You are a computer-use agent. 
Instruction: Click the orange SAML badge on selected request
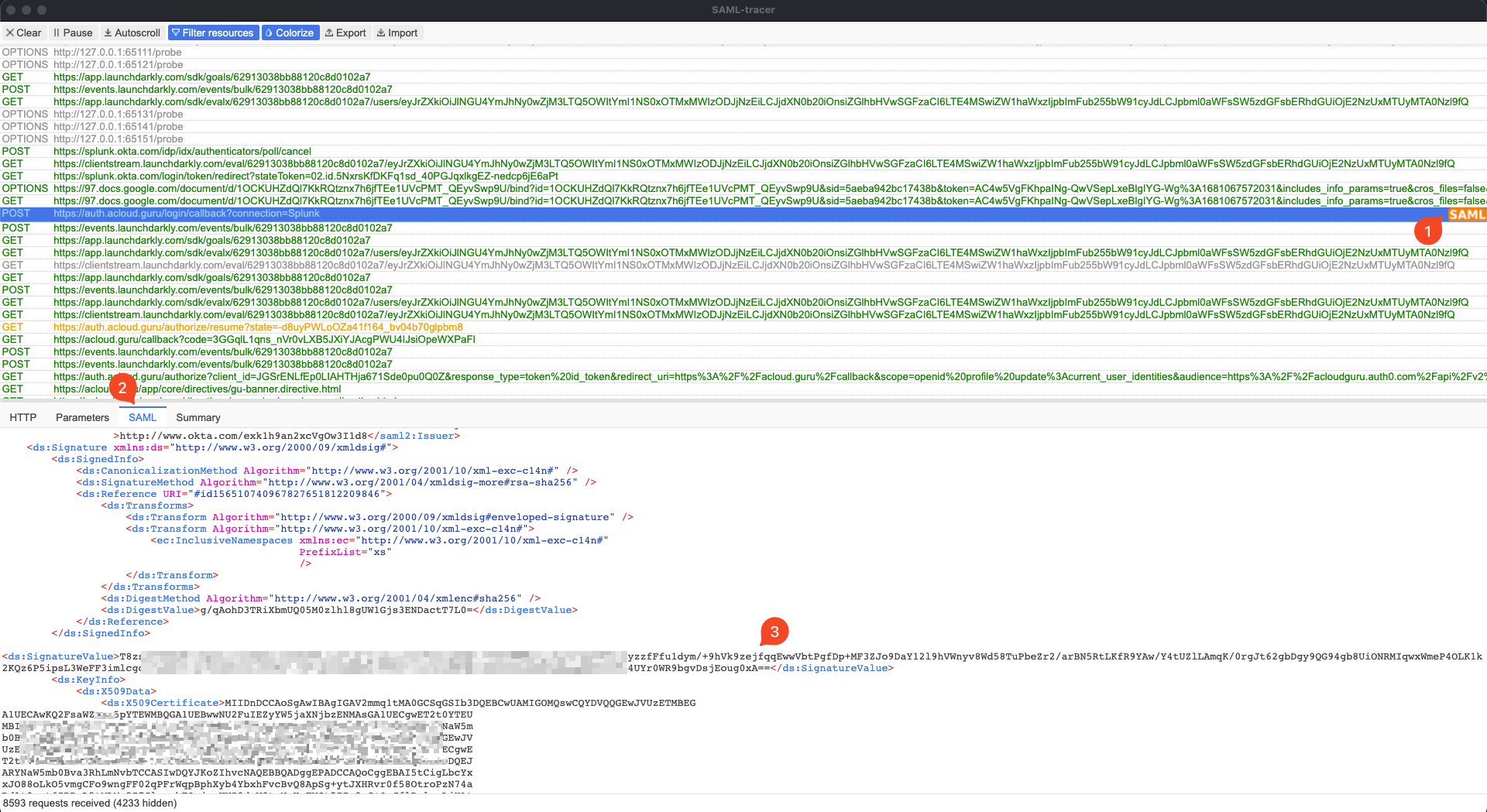(x=1466, y=214)
